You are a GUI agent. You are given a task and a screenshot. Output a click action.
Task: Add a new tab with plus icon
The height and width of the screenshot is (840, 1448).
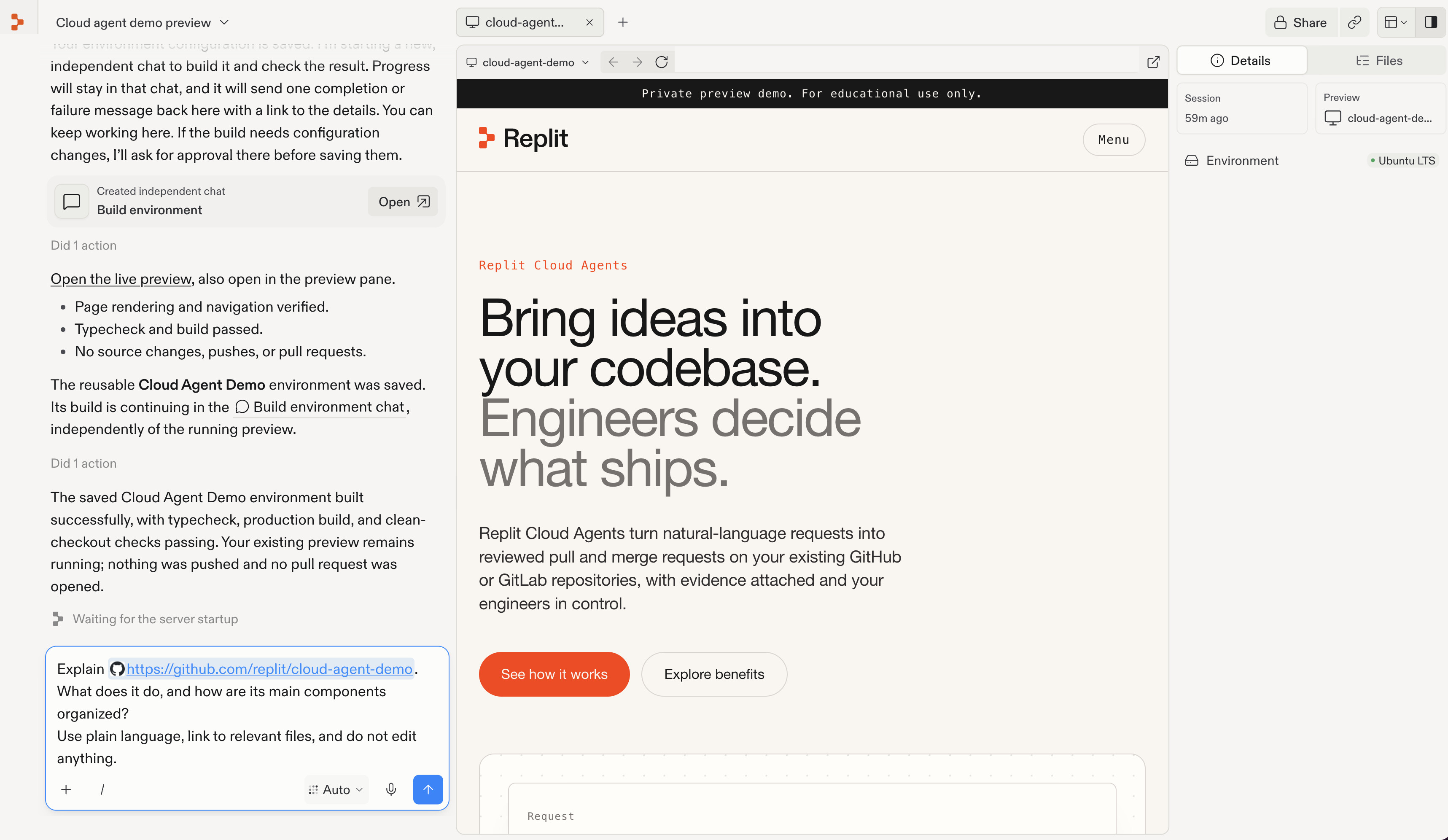click(x=623, y=22)
